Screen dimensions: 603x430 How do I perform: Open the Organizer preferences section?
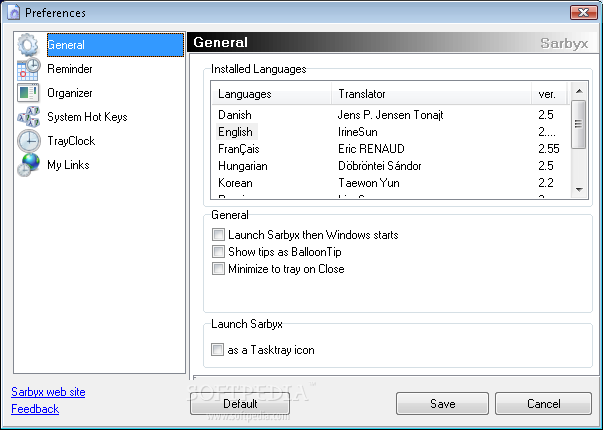coord(70,93)
